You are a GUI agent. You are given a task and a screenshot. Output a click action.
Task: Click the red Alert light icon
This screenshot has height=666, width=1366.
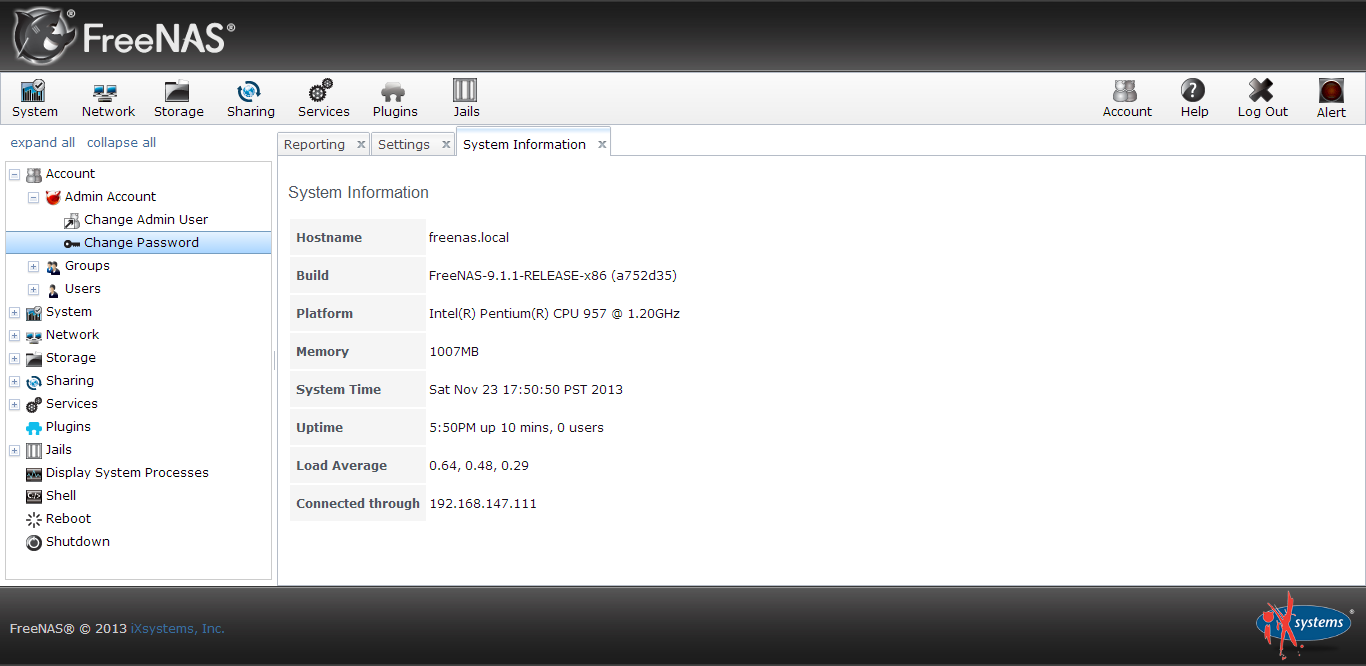1331,91
